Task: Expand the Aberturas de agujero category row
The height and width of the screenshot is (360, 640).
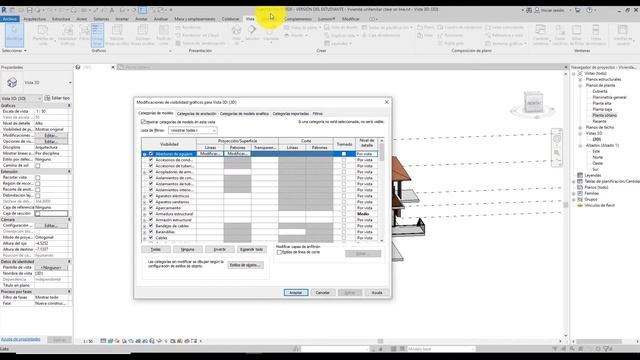Action: tap(144, 154)
